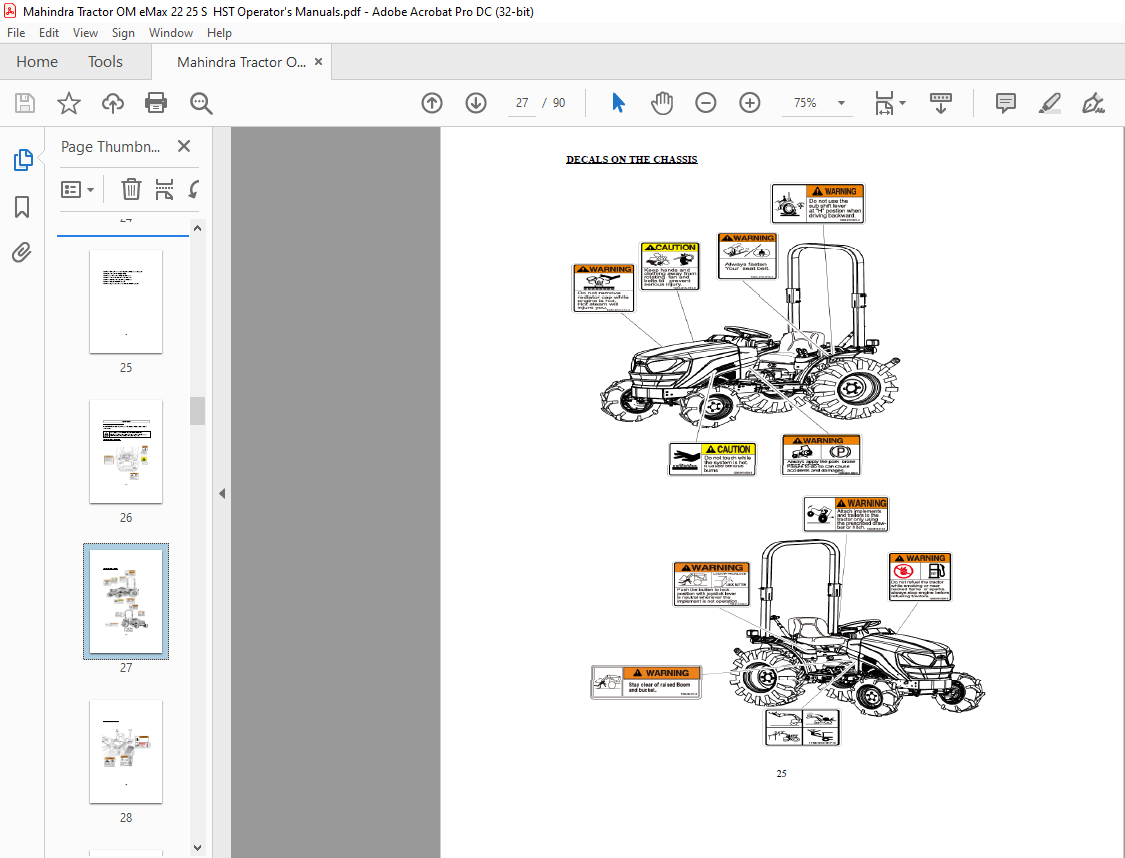Screen dimensions: 1125x858
Task: Click the page extract/insert icon in thumbnails
Action: (164, 189)
